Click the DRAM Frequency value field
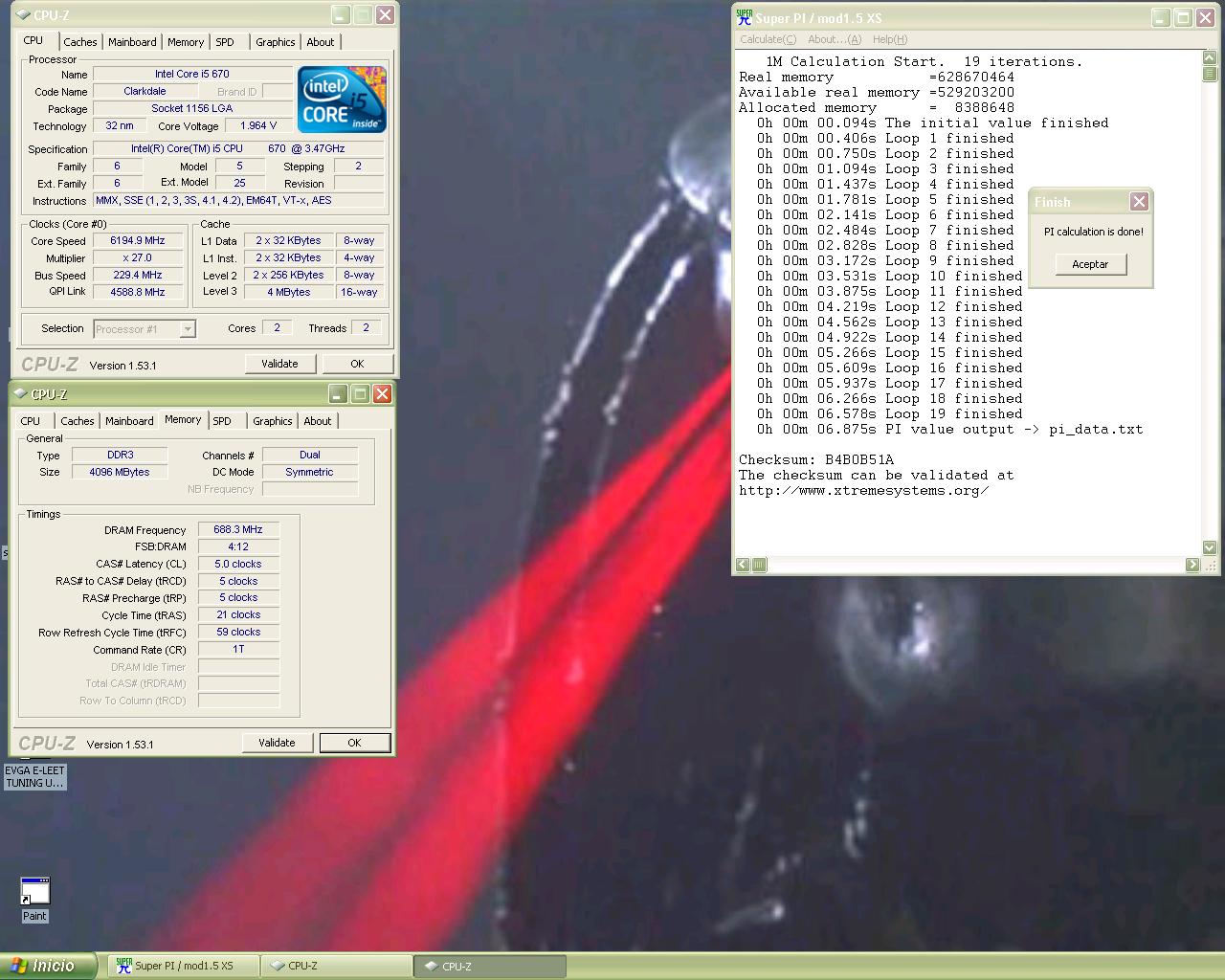 tap(238, 529)
